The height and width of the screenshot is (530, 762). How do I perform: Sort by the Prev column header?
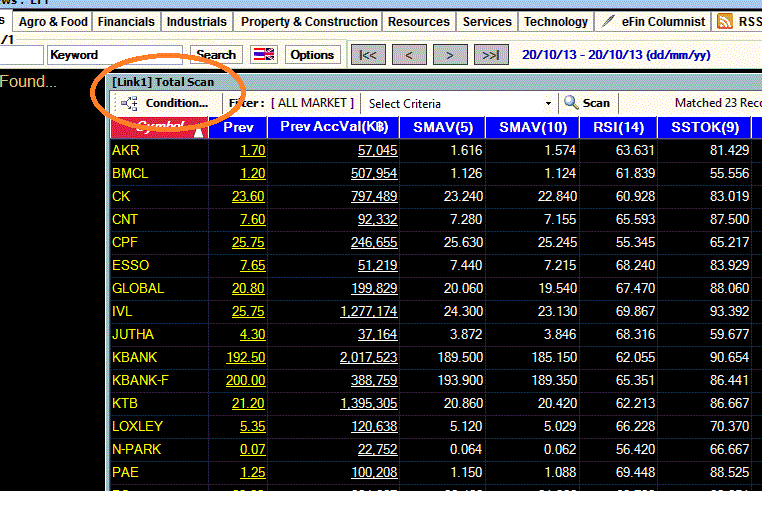pos(238,127)
